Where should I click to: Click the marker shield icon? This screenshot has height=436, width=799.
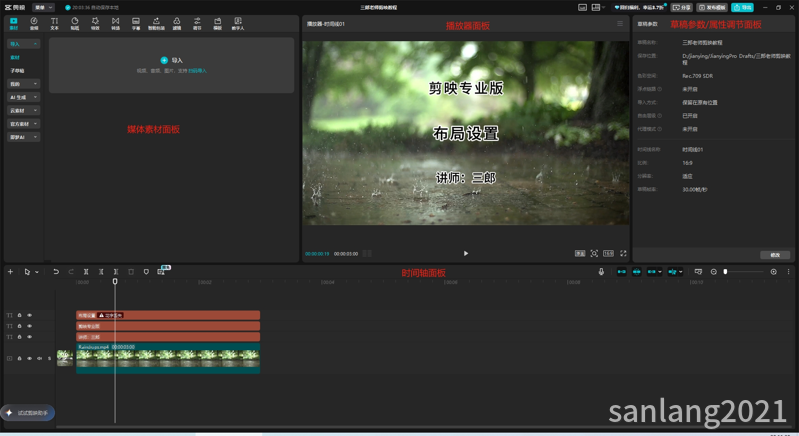[146, 271]
